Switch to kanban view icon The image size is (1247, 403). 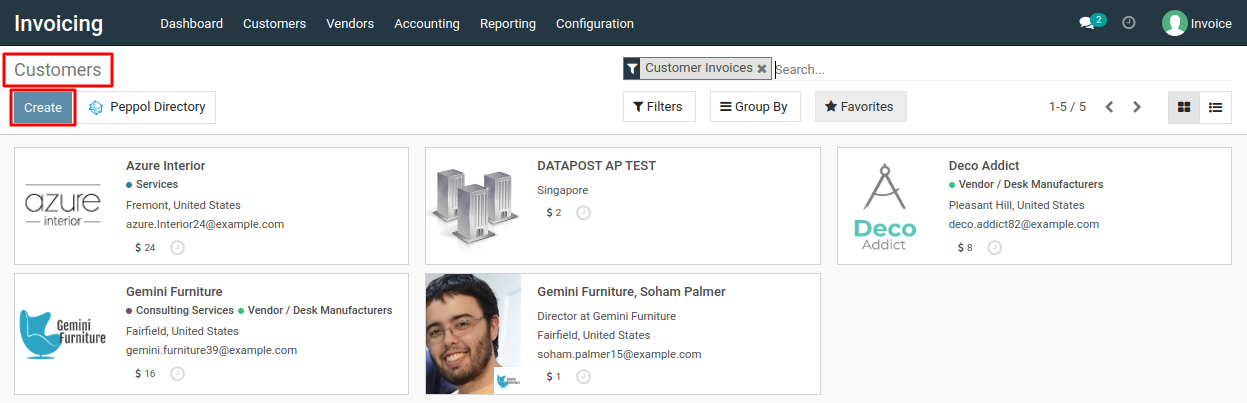point(1184,107)
